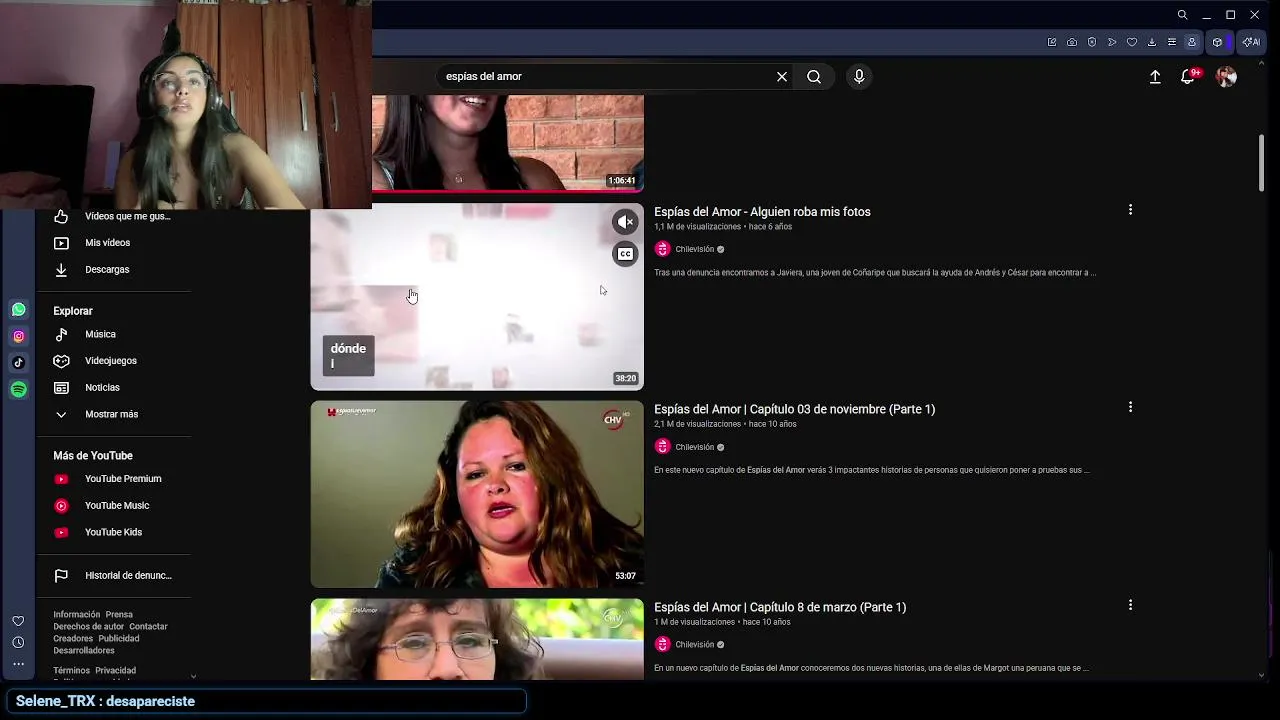Open YouTube Kids link
1280x720 pixels.
coord(113,532)
